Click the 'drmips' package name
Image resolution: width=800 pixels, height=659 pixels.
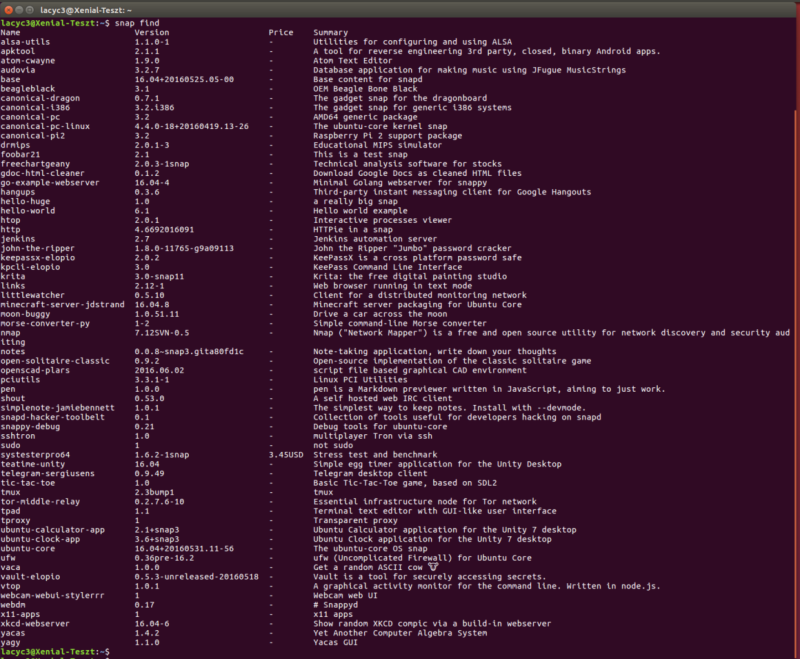coord(15,145)
